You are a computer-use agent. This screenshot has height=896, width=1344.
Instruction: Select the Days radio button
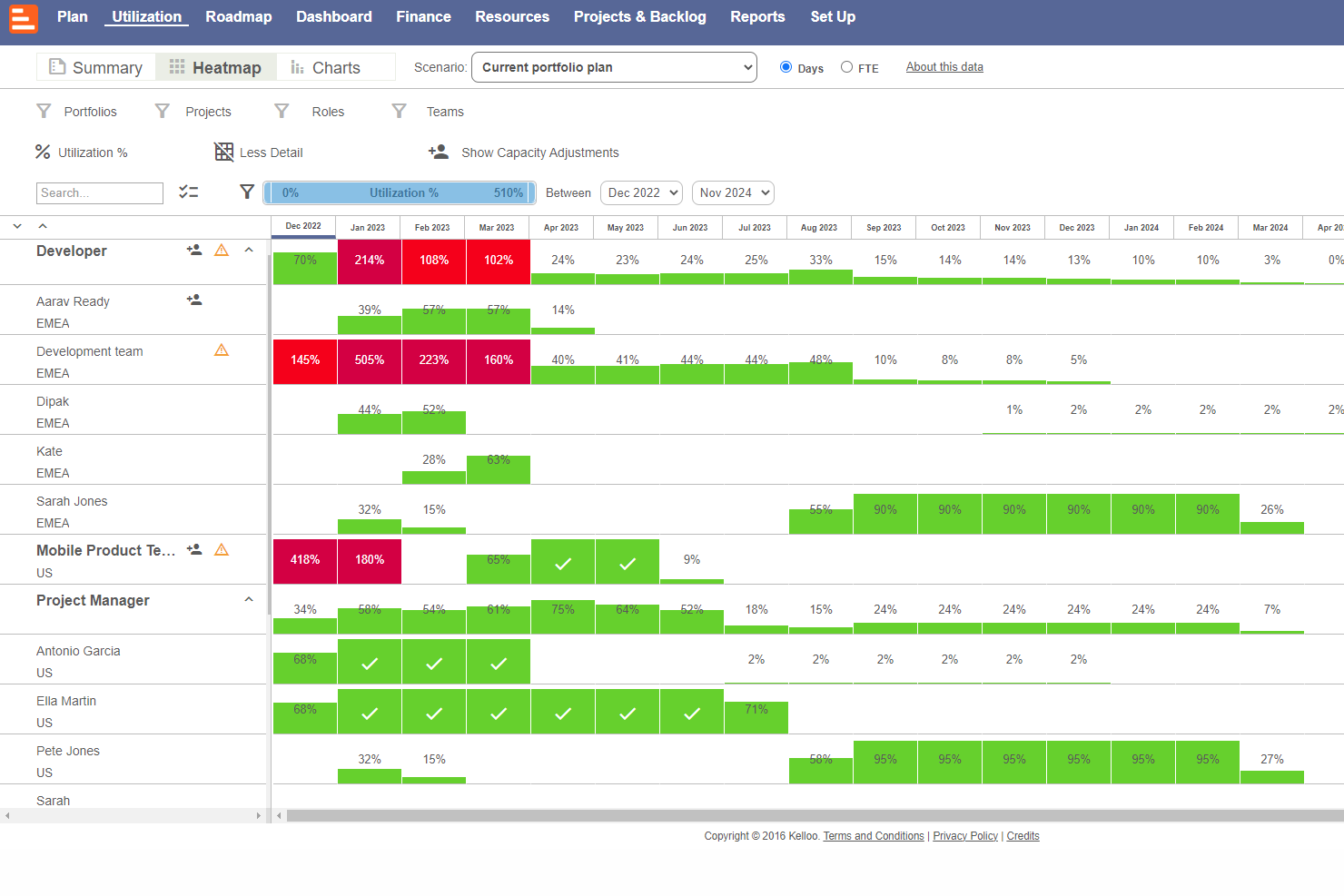click(786, 67)
